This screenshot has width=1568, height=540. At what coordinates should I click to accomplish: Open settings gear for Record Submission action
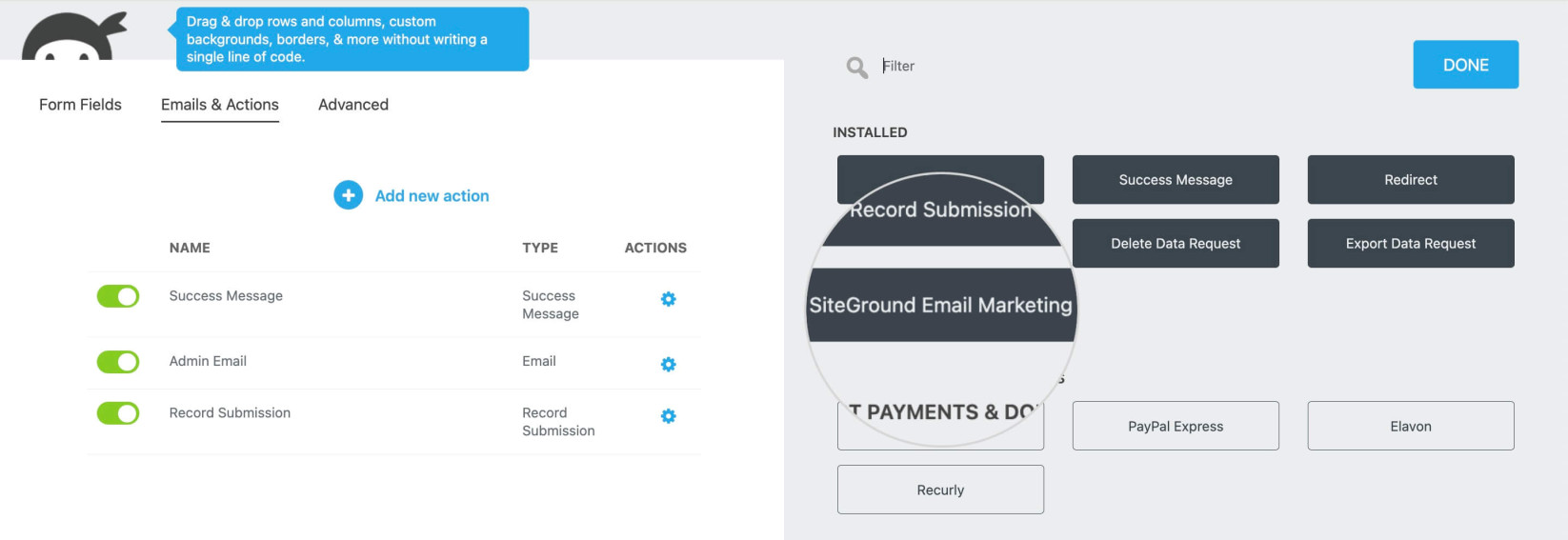pyautogui.click(x=669, y=416)
